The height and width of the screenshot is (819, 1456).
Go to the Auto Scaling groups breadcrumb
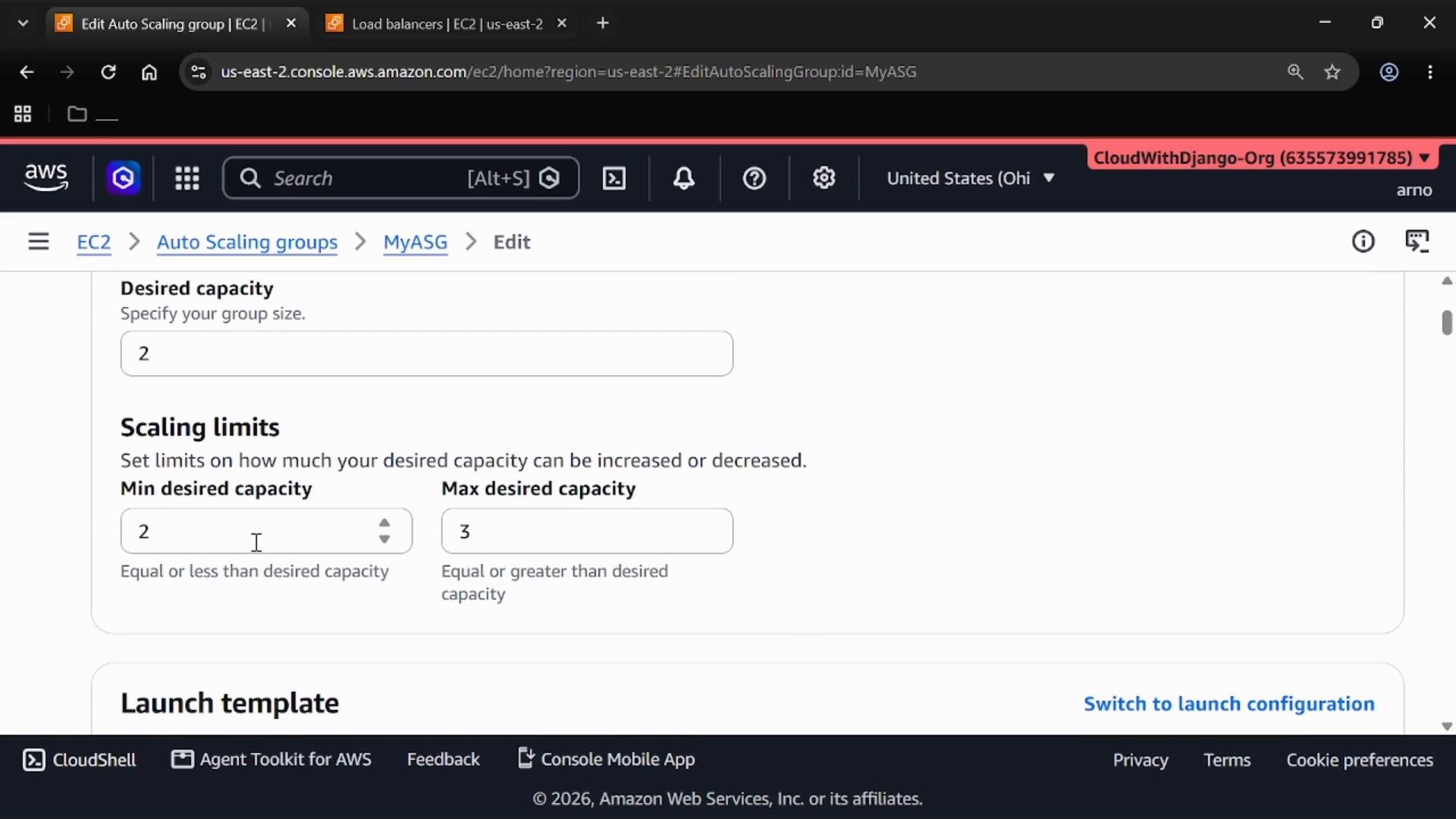point(247,242)
